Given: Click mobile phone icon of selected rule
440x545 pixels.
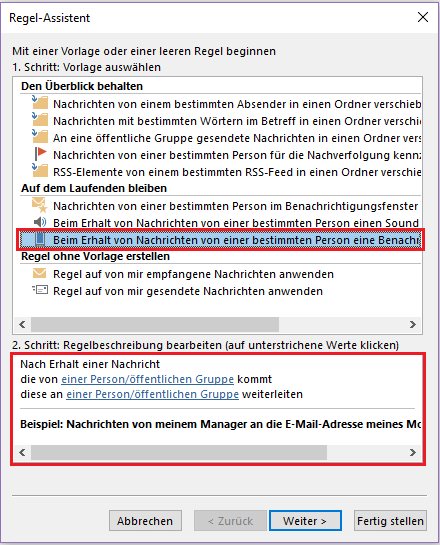Looking at the screenshot, I should pos(40,239).
